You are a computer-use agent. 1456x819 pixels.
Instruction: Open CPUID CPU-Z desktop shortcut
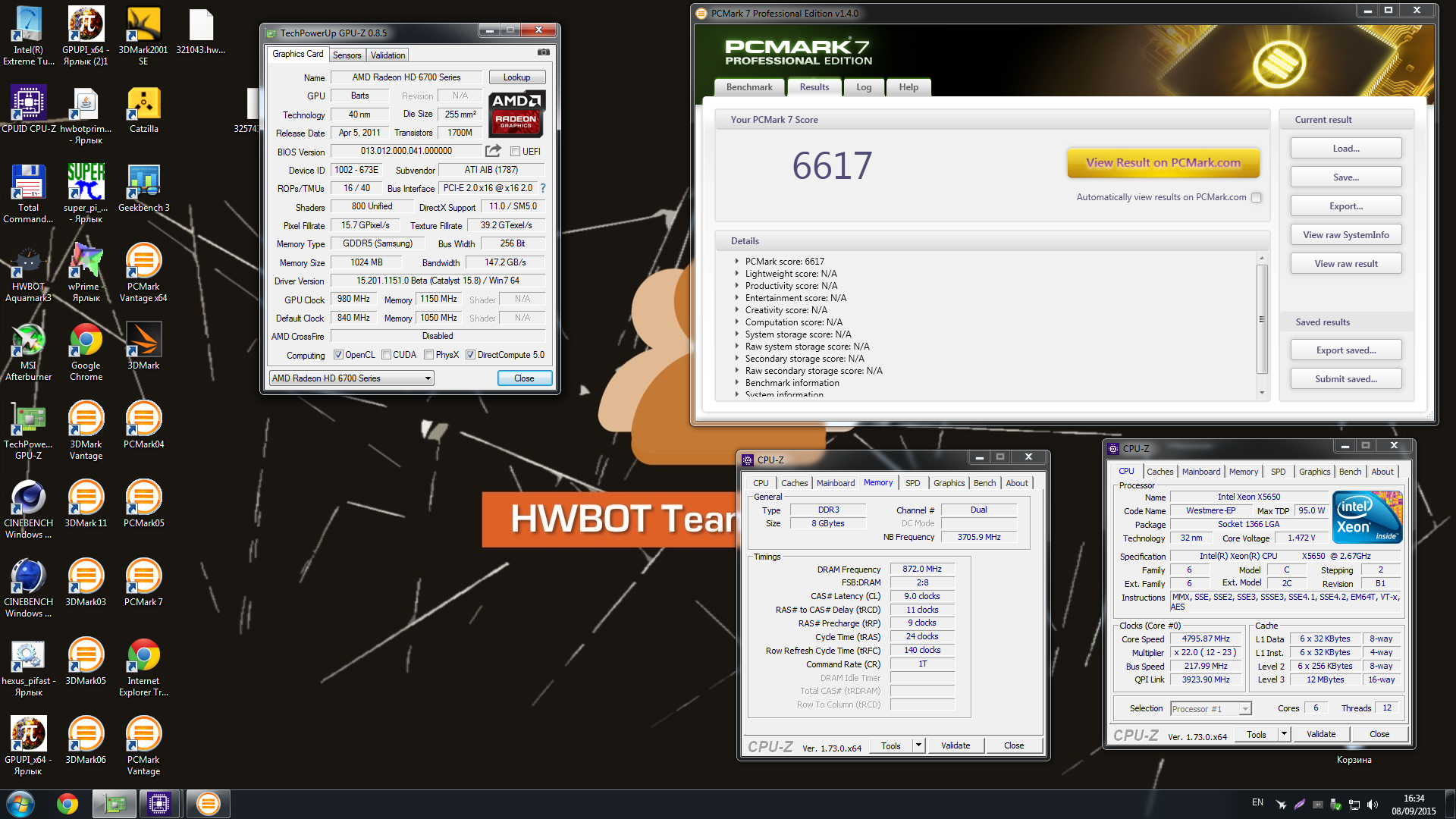29,108
